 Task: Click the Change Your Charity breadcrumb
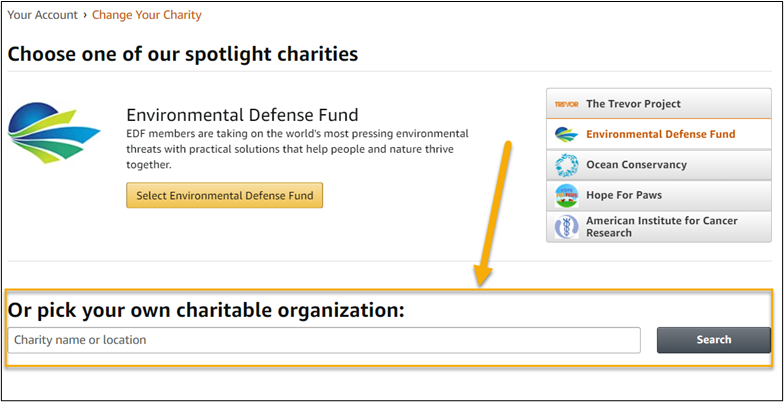(147, 15)
